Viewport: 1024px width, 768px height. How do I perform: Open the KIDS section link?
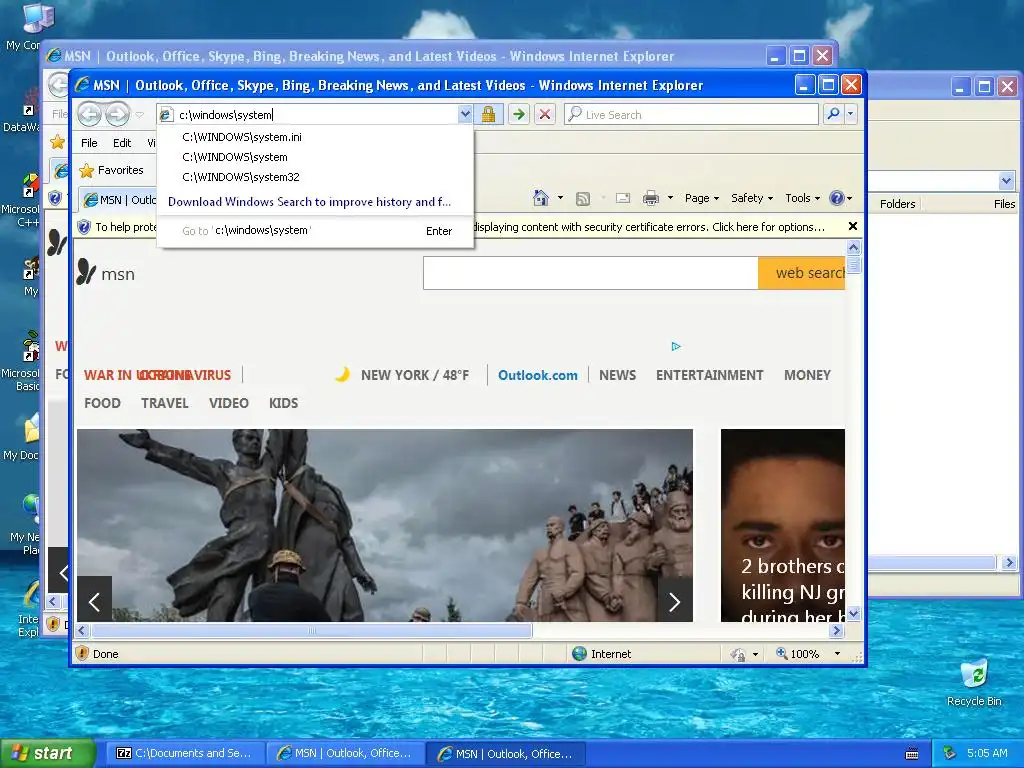283,404
